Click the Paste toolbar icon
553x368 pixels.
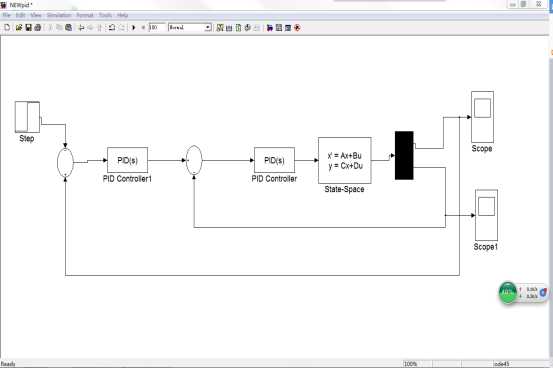(x=69, y=28)
